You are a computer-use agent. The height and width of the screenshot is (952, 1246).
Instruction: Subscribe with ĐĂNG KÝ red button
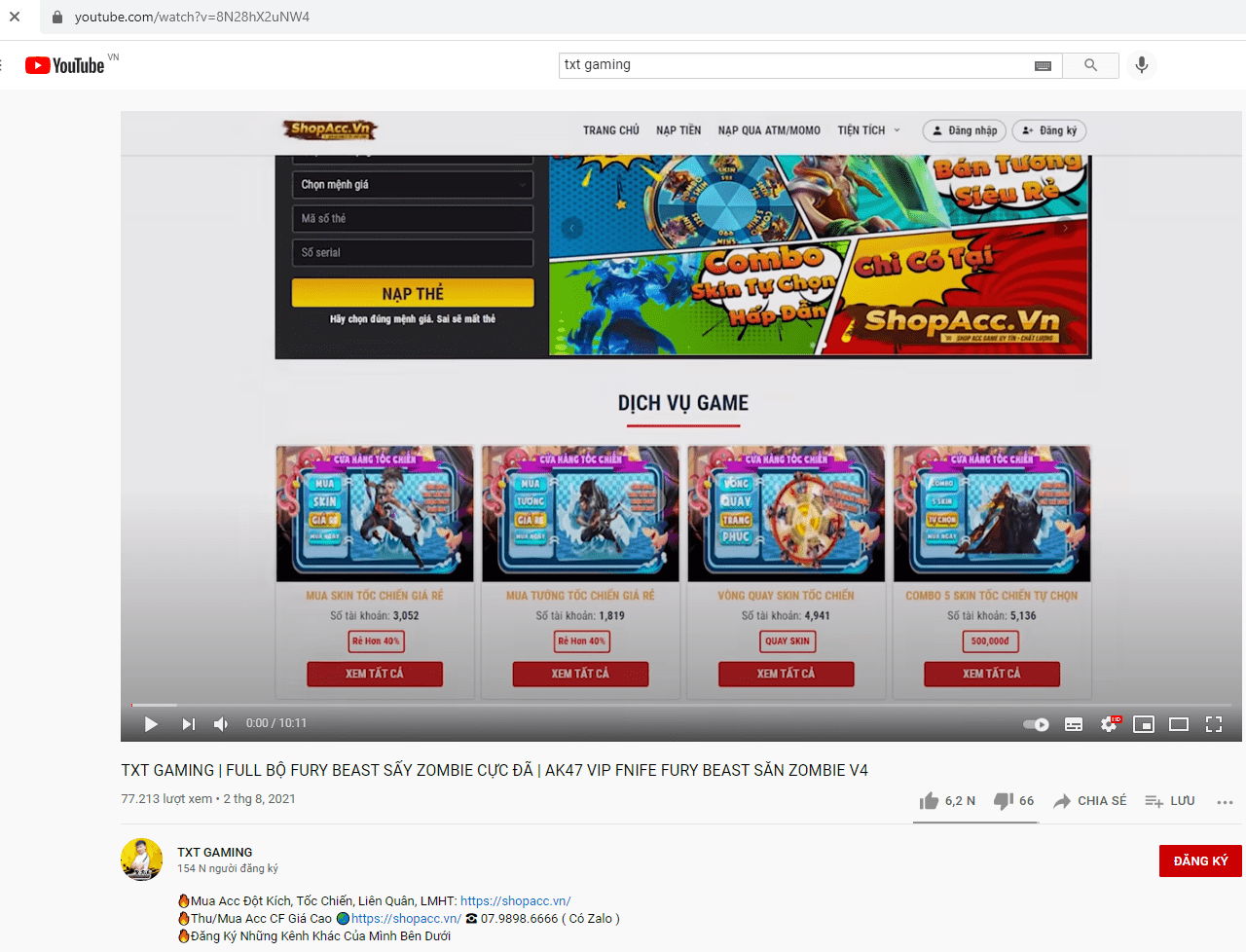1200,860
